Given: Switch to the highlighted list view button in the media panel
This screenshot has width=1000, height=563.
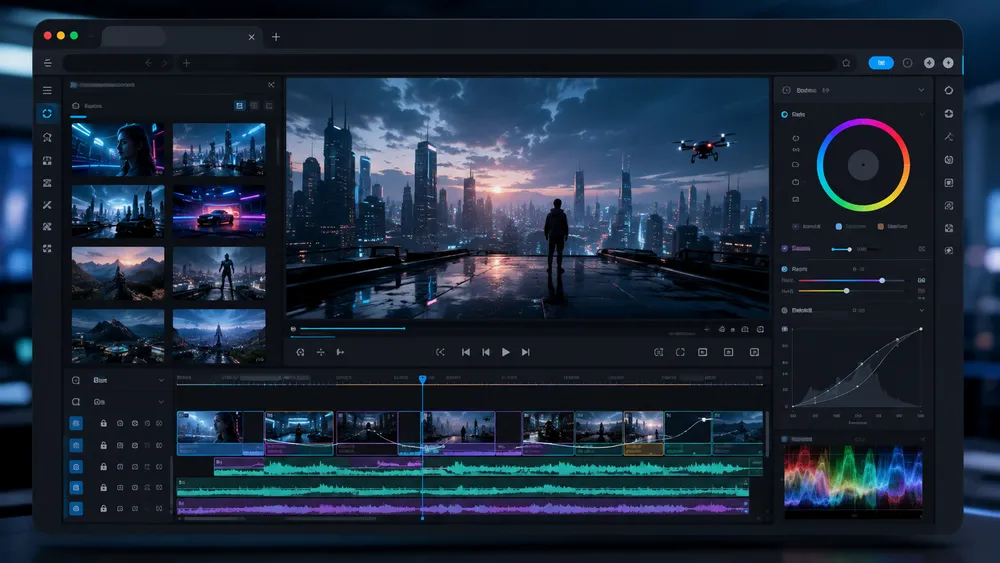Looking at the screenshot, I should 239,106.
